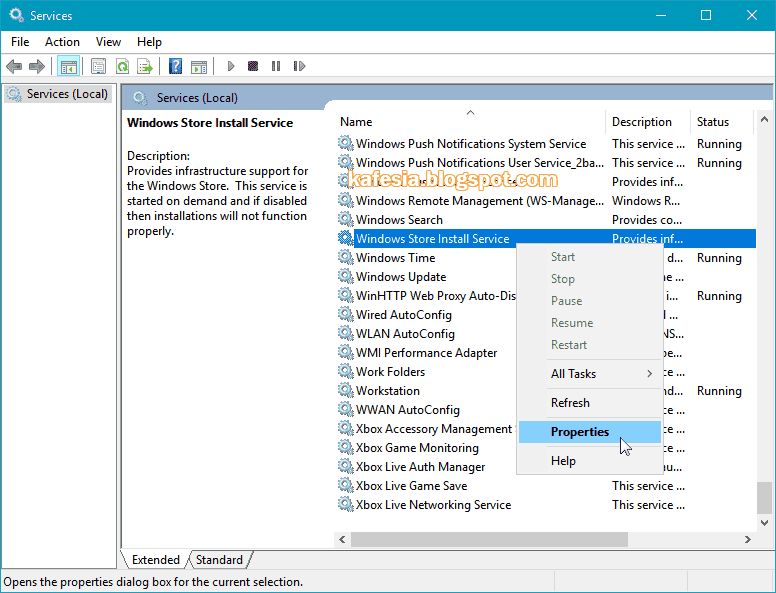Choose Help in the context menu
Screen dimensions: 776x593
(589, 461)
